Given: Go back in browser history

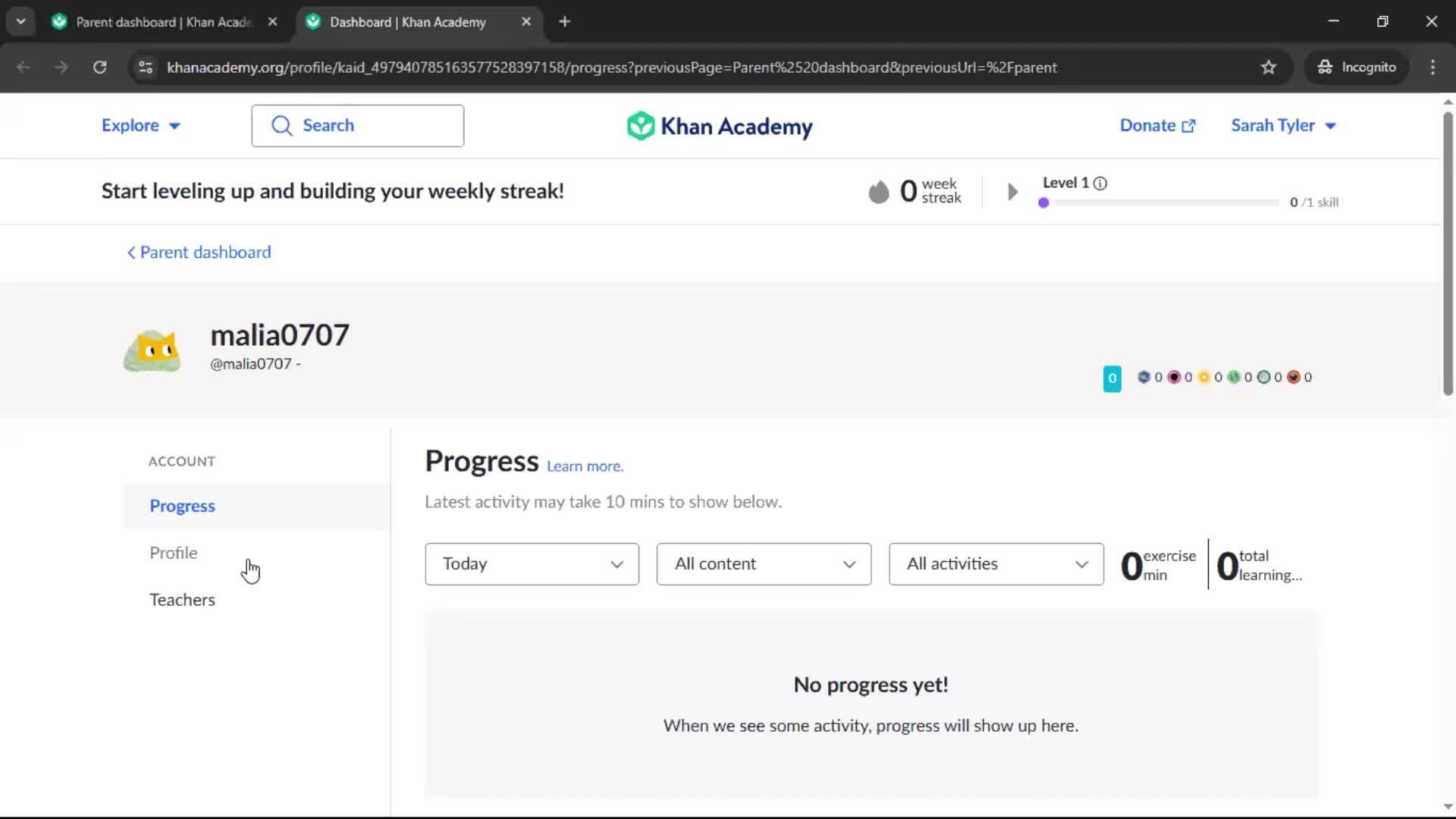Looking at the screenshot, I should 24,67.
